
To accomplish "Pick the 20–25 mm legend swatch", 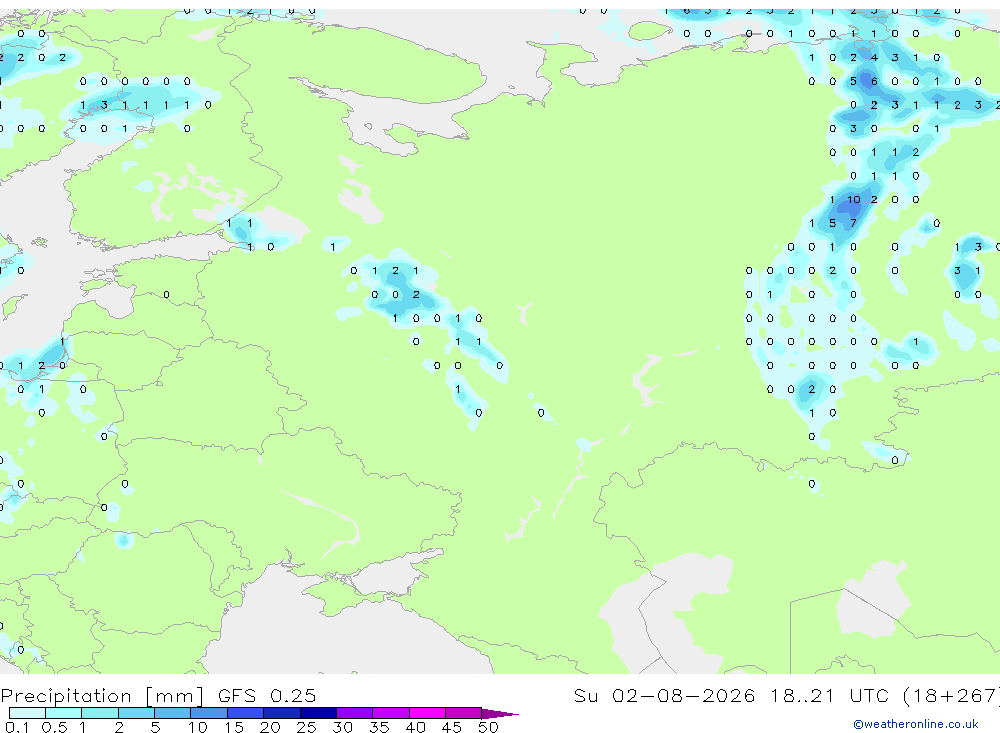I will click(282, 713).
